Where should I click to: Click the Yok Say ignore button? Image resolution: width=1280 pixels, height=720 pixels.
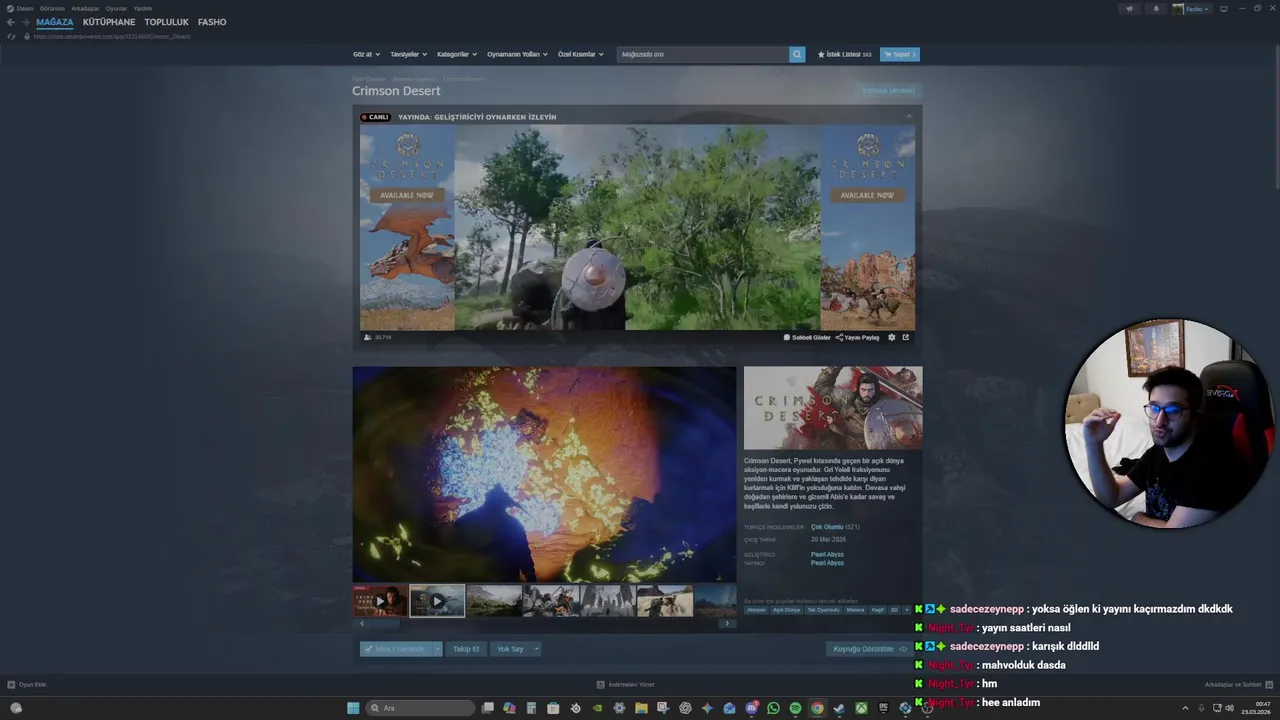tap(510, 649)
